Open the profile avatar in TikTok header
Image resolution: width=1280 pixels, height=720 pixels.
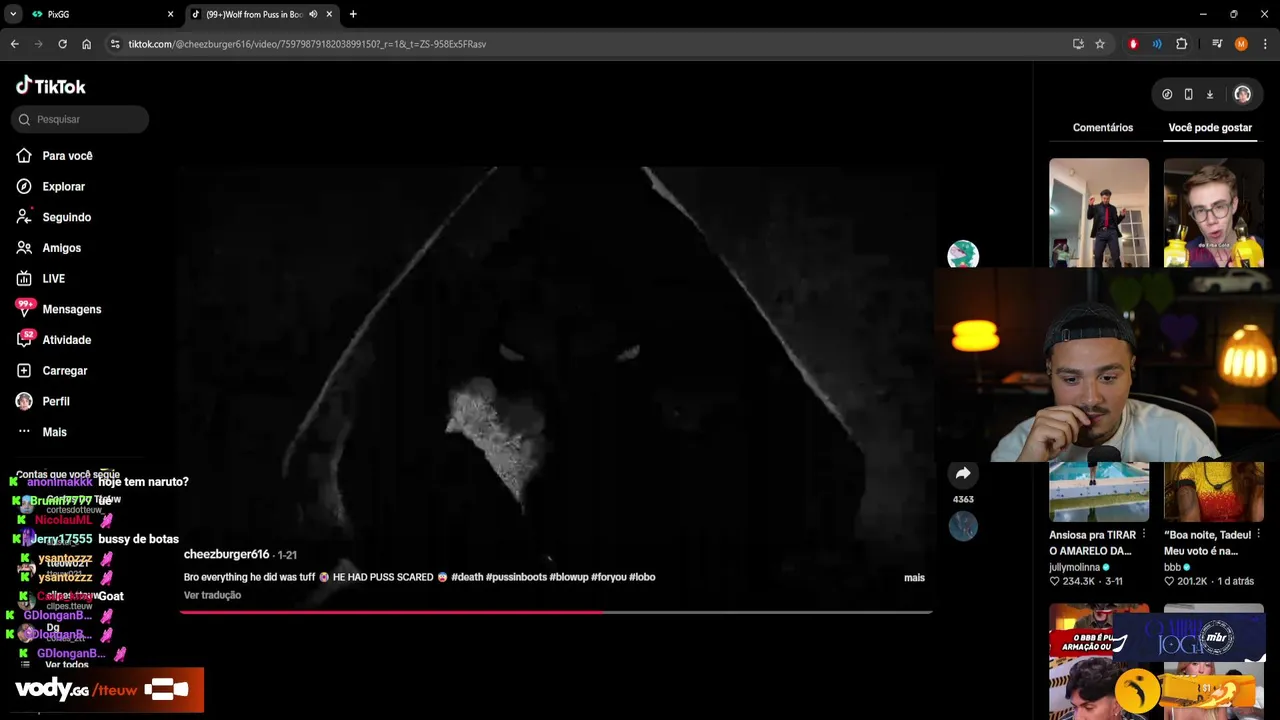tap(1242, 94)
